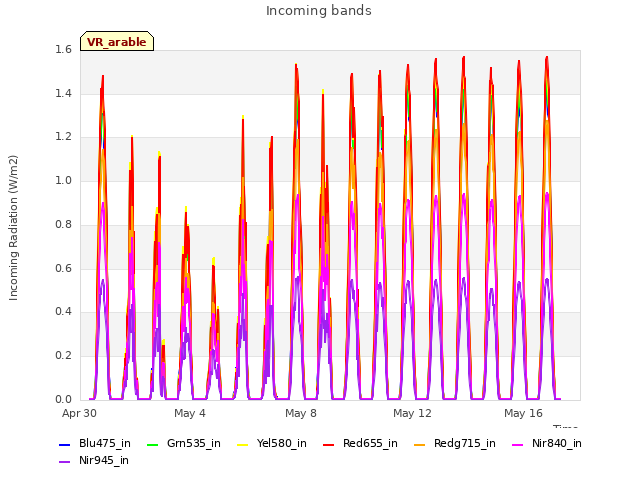
Task: Click the 0.8 y-axis tick label
Action: click(63, 224)
